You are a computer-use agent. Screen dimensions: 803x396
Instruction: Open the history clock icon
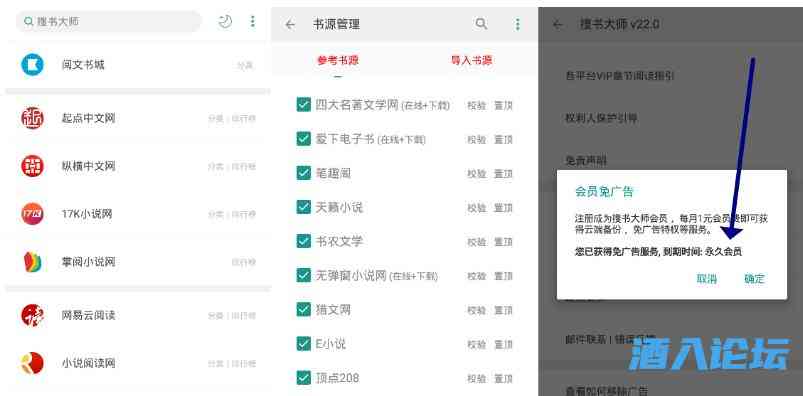(x=225, y=22)
